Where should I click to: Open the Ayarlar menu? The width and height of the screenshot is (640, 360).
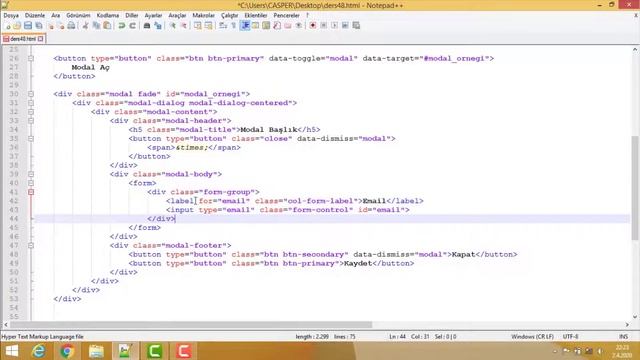(x=153, y=16)
